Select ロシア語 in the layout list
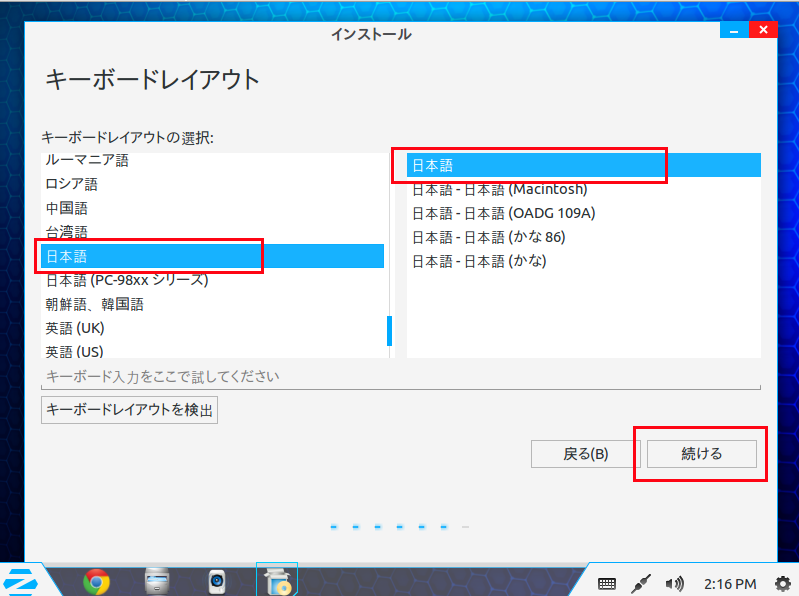This screenshot has width=799, height=596. pyautogui.click(x=212, y=184)
